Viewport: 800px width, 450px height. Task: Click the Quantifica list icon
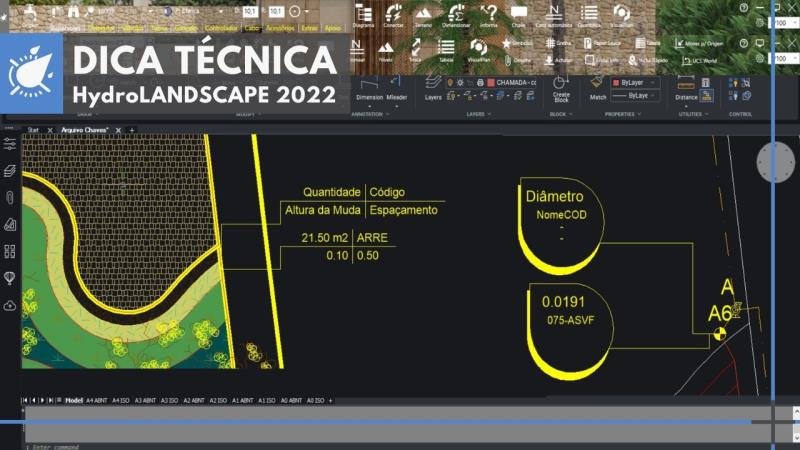[589, 15]
